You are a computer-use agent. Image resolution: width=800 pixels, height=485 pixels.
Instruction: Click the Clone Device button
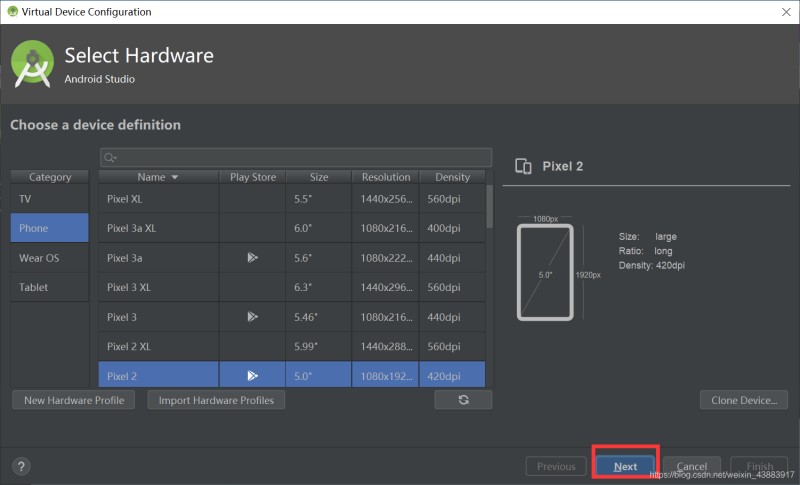tap(743, 400)
